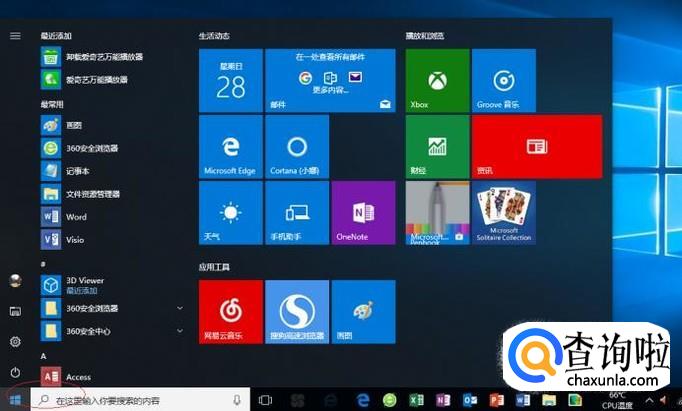Click the CPU温度 readout on taskbar
The height and width of the screenshot is (411, 682).
[x=617, y=401]
